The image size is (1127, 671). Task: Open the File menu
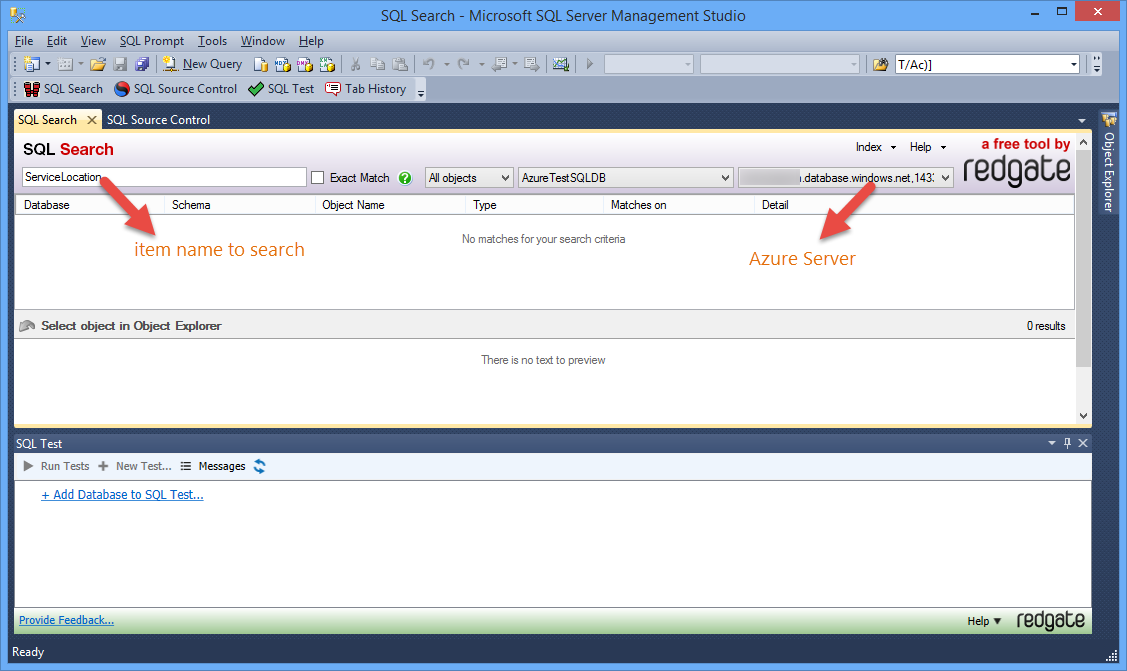click(24, 41)
